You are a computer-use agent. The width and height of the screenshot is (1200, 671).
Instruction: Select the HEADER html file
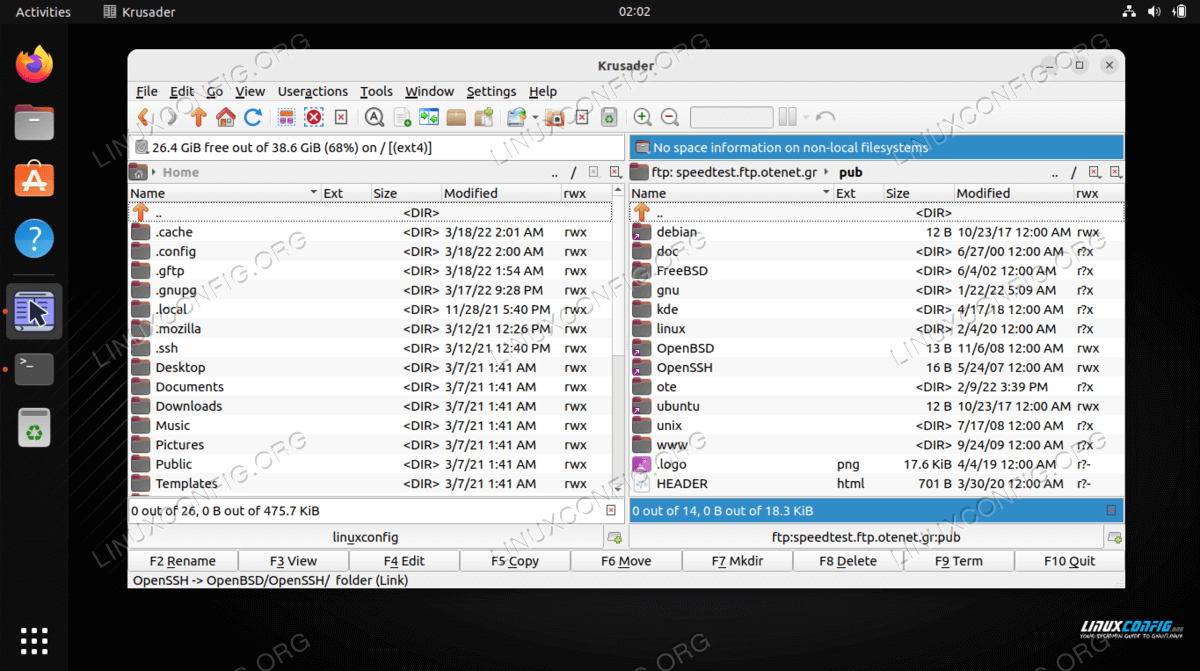[876, 483]
